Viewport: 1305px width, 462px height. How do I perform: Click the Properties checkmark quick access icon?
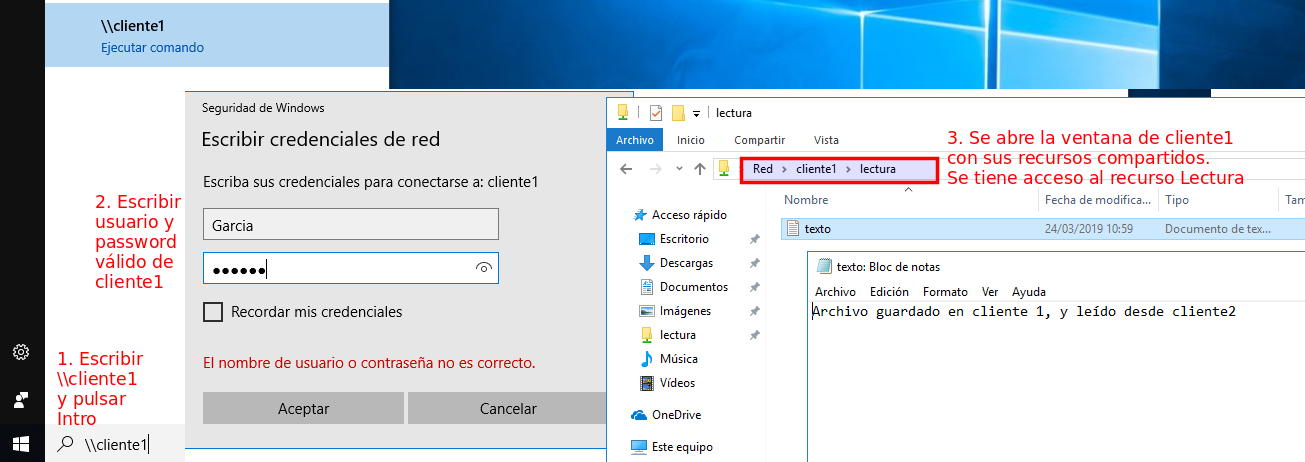(x=656, y=112)
